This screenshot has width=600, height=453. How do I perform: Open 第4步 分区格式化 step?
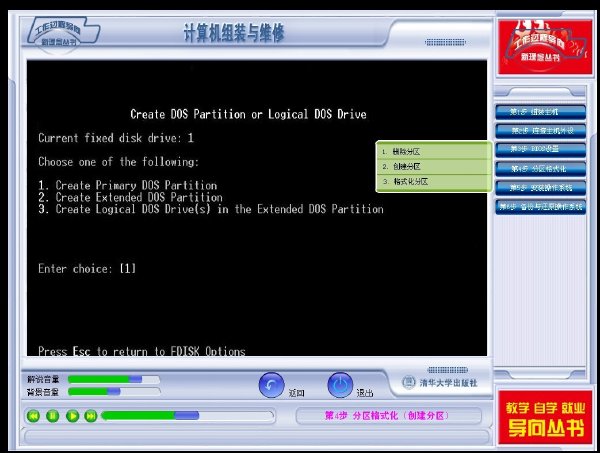(x=540, y=169)
